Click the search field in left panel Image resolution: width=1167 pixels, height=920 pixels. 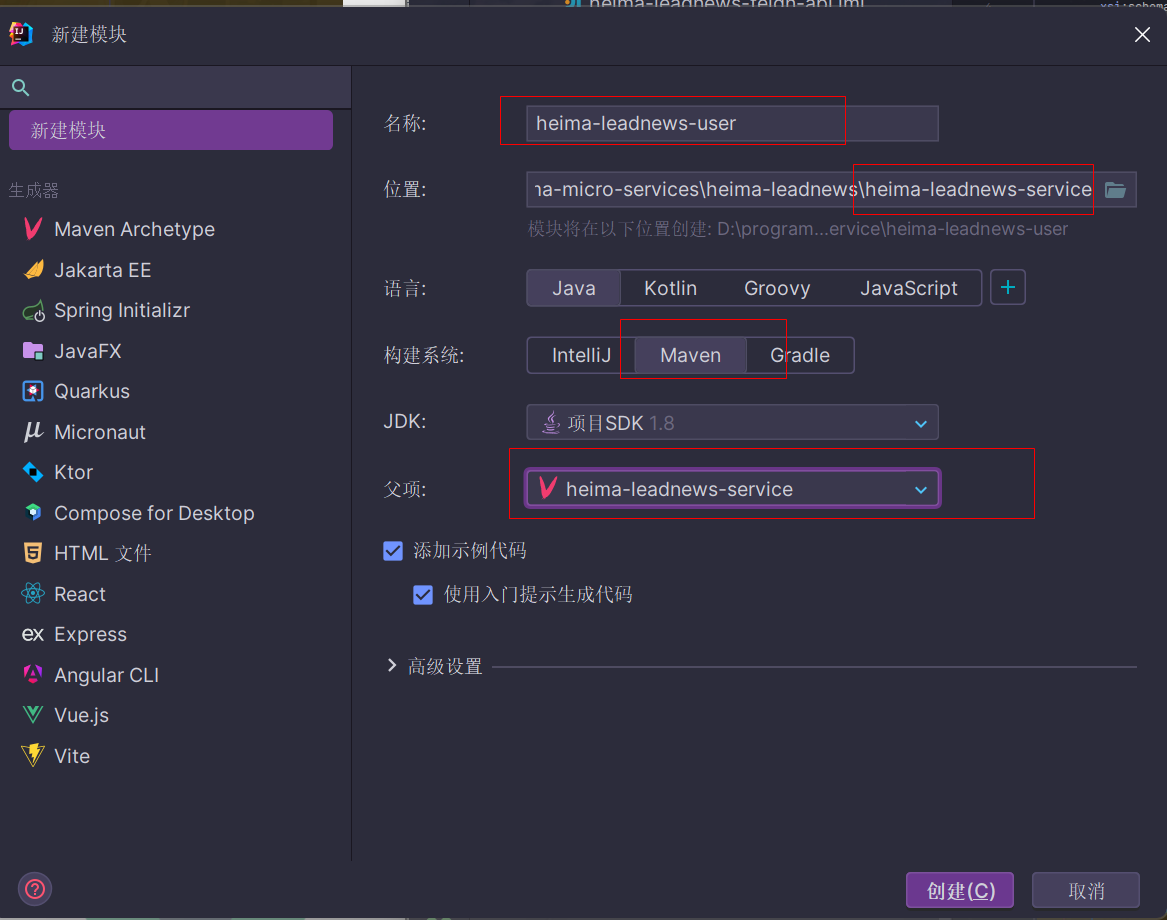tap(176, 88)
